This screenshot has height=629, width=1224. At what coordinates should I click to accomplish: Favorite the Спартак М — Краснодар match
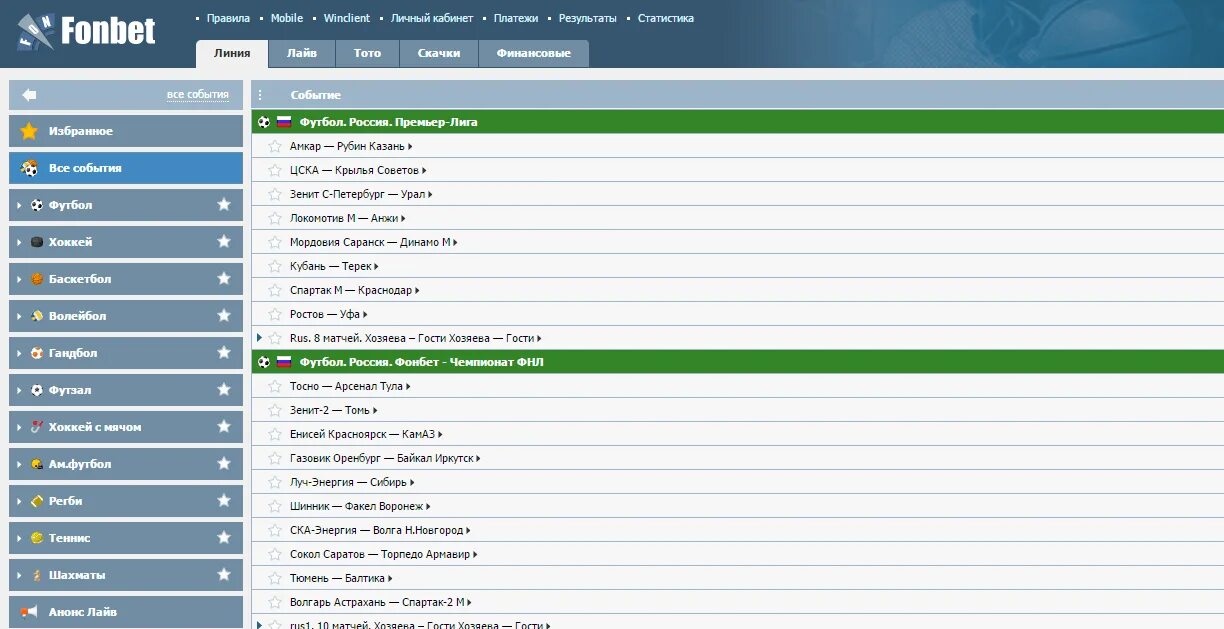pyautogui.click(x=275, y=290)
